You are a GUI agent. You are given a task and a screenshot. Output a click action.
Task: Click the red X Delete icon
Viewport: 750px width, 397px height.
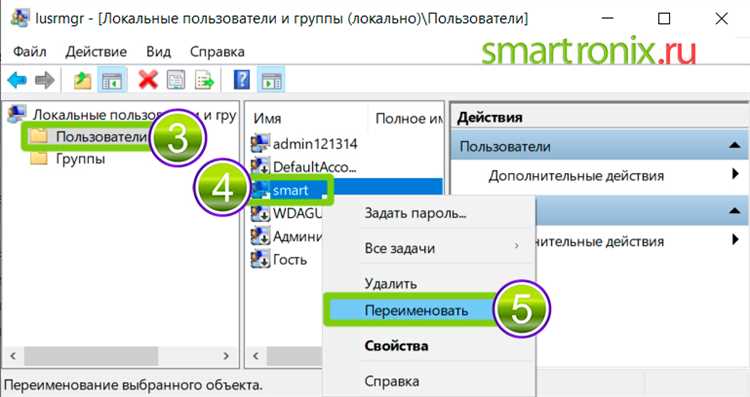(x=148, y=80)
